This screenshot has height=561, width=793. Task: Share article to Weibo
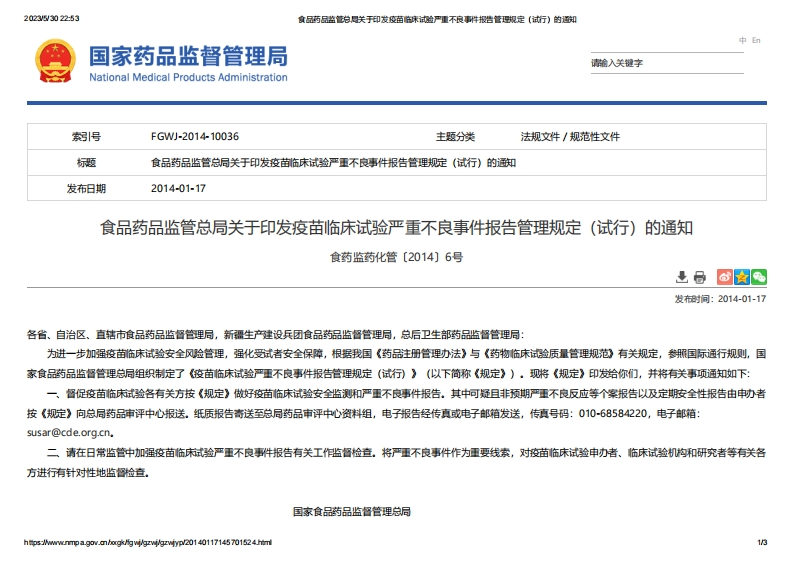click(x=725, y=277)
